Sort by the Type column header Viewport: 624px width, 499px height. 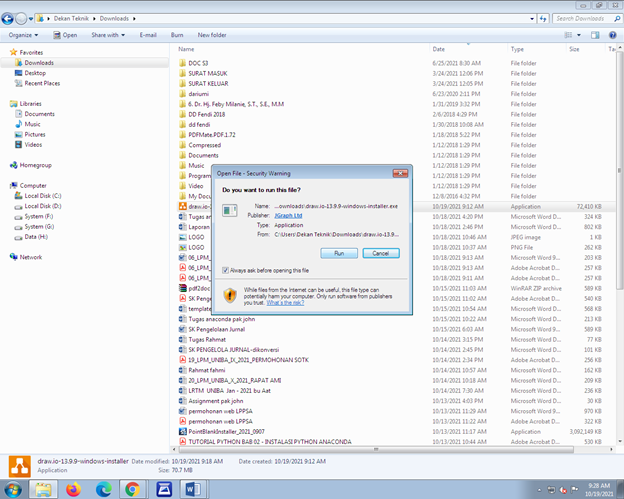[x=517, y=49]
